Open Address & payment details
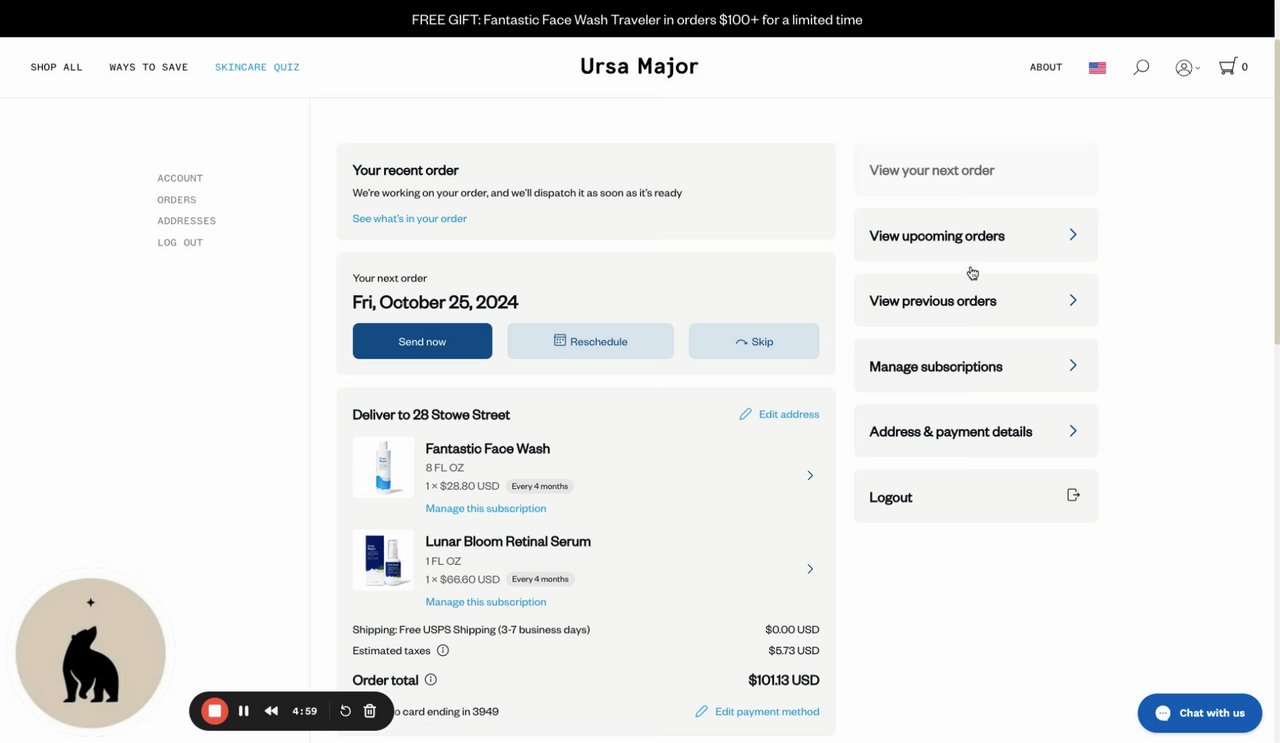The image size is (1280, 743). coord(975,432)
